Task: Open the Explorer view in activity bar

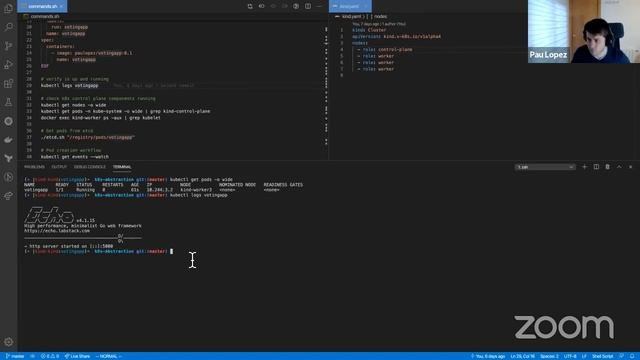Action: click(8, 8)
